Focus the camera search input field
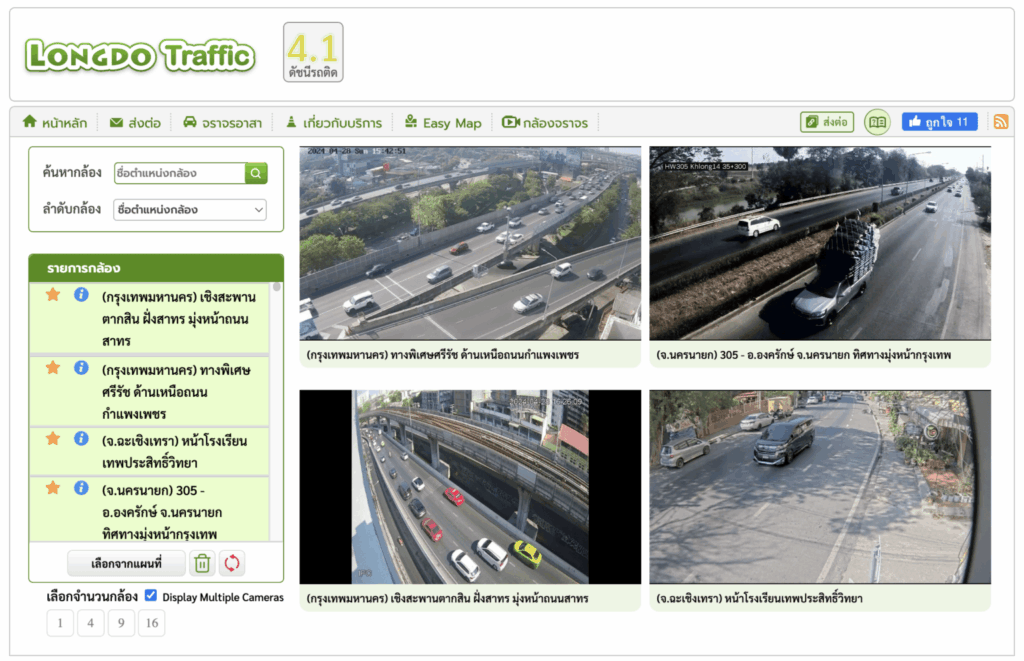The width and height of the screenshot is (1024, 661). (180, 173)
